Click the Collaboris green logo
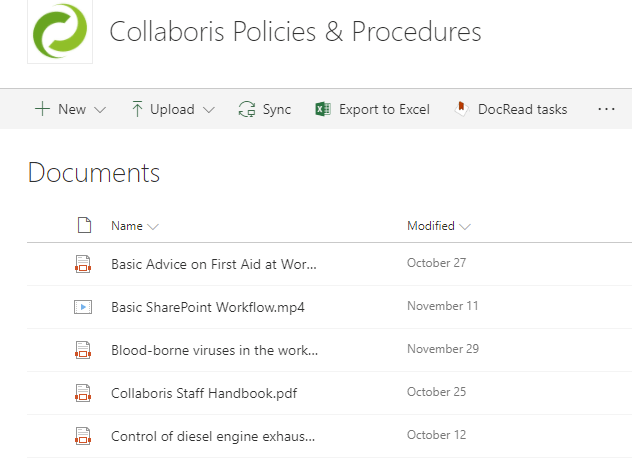 pyautogui.click(x=60, y=31)
